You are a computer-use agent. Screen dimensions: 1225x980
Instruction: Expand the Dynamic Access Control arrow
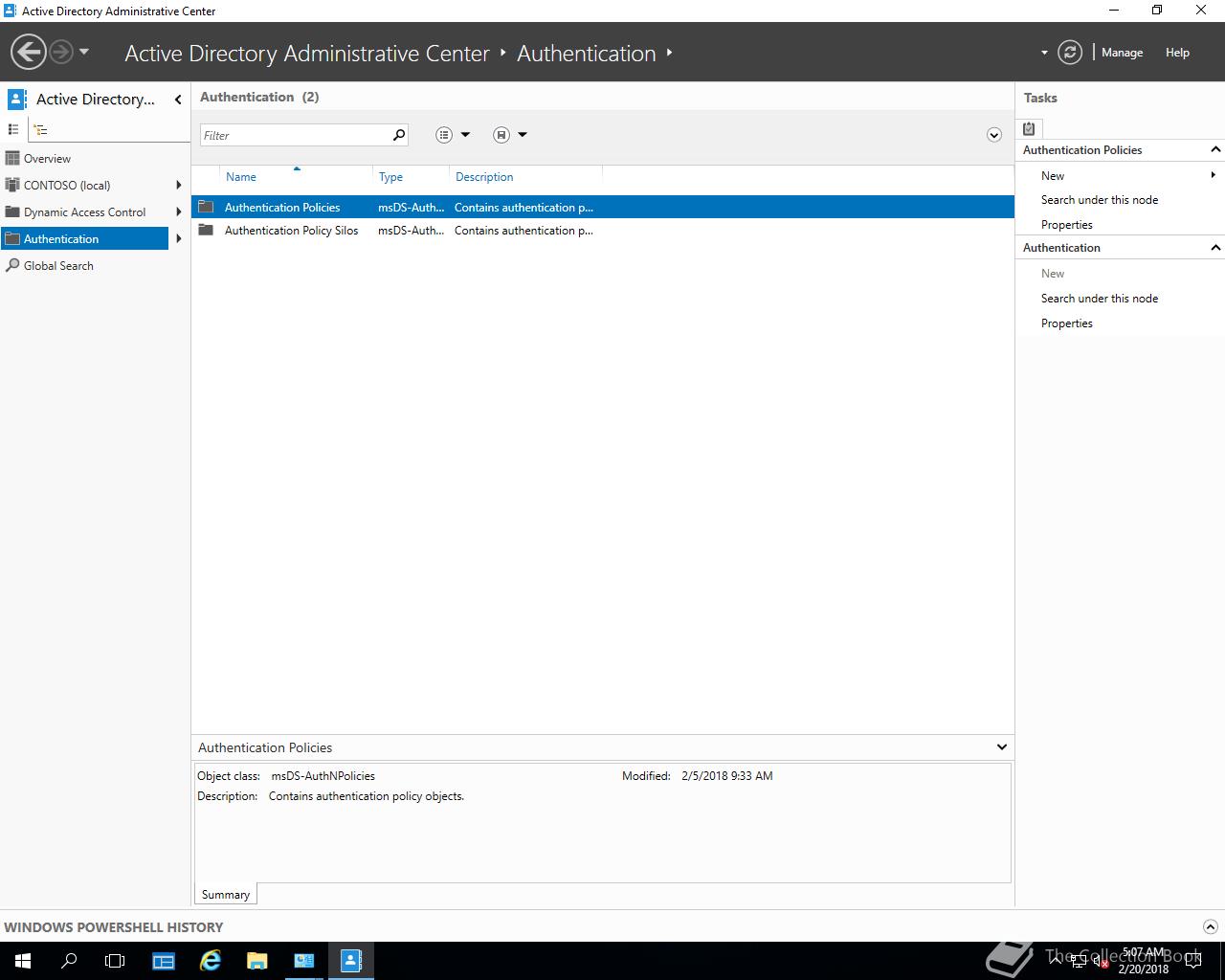[179, 212]
